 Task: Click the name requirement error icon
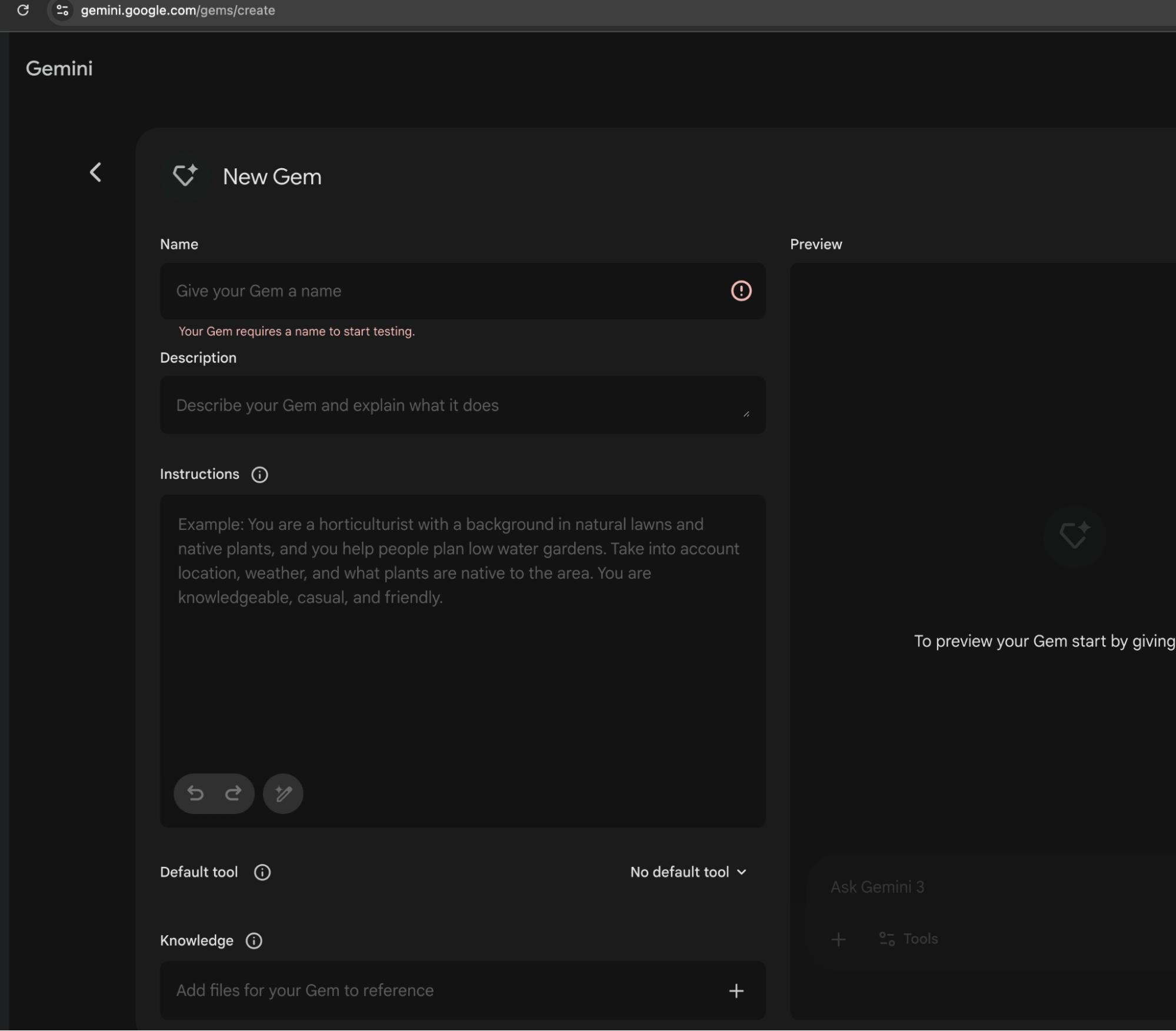point(741,291)
